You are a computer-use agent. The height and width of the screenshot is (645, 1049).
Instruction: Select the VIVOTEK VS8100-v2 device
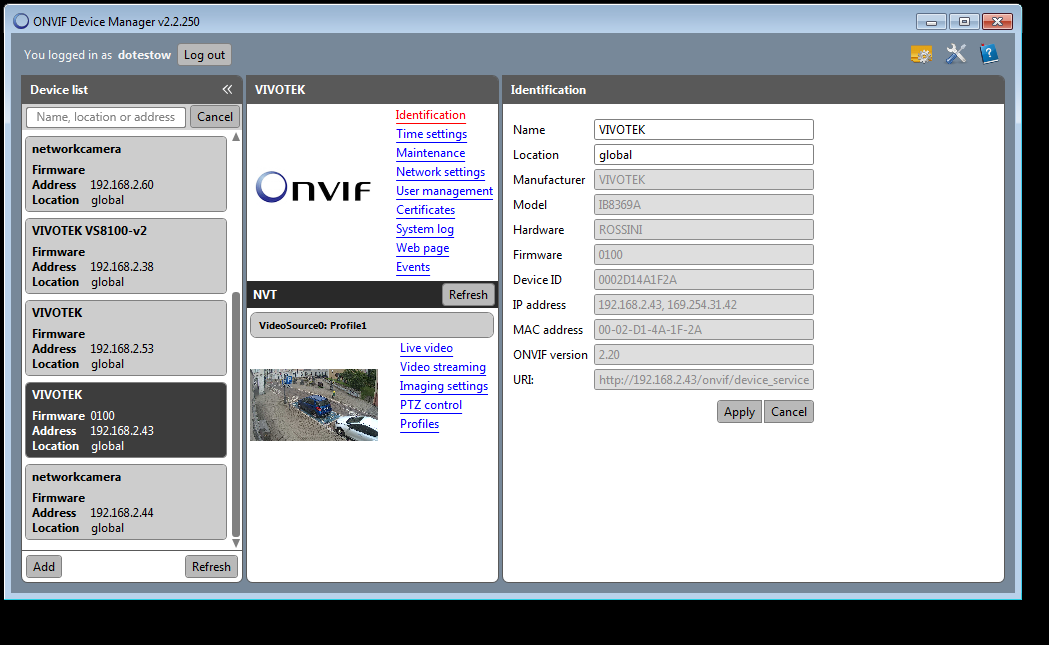125,256
